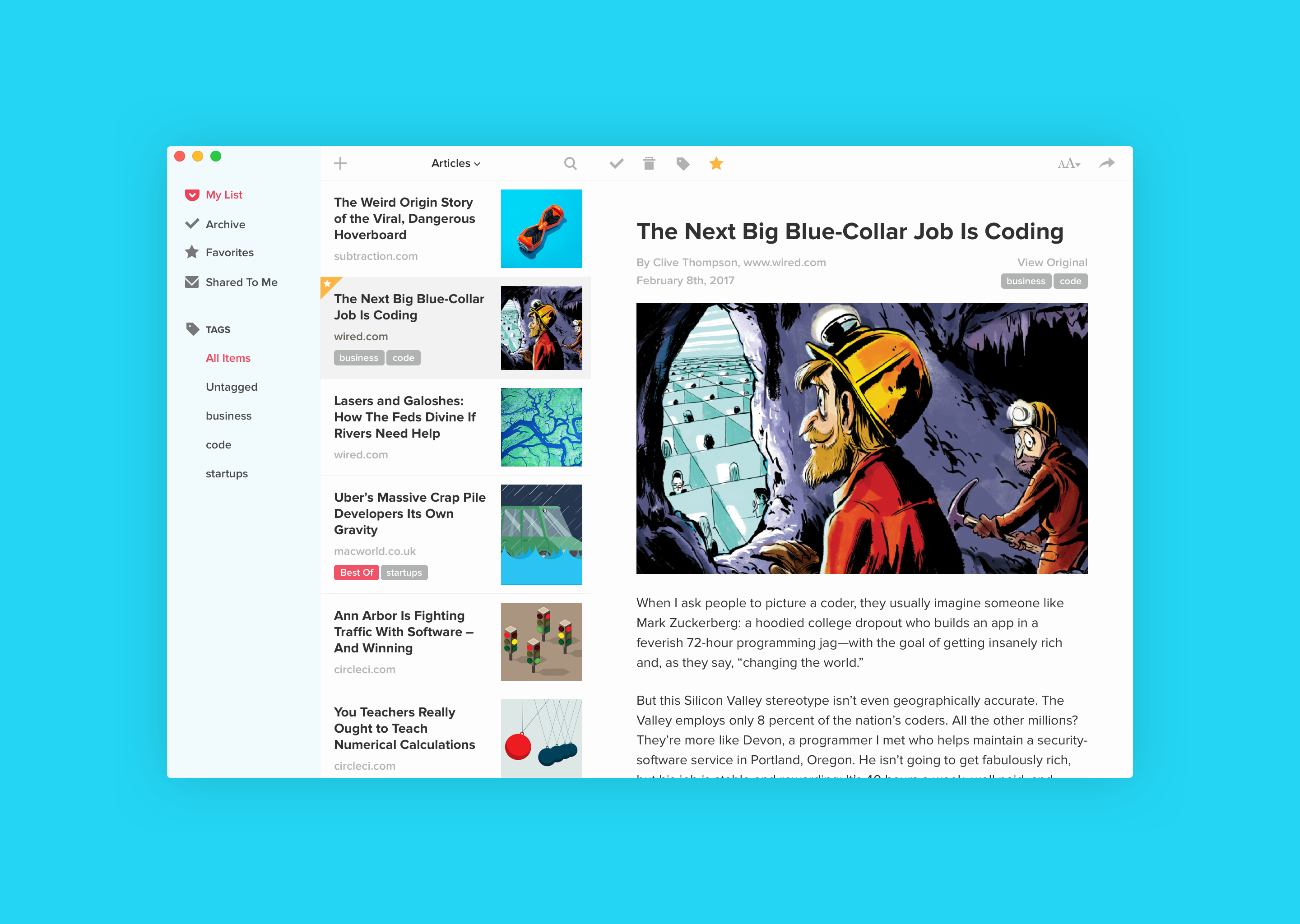Viewport: 1300px width, 924px height.
Task: Select the My List menu item
Action: [x=224, y=195]
